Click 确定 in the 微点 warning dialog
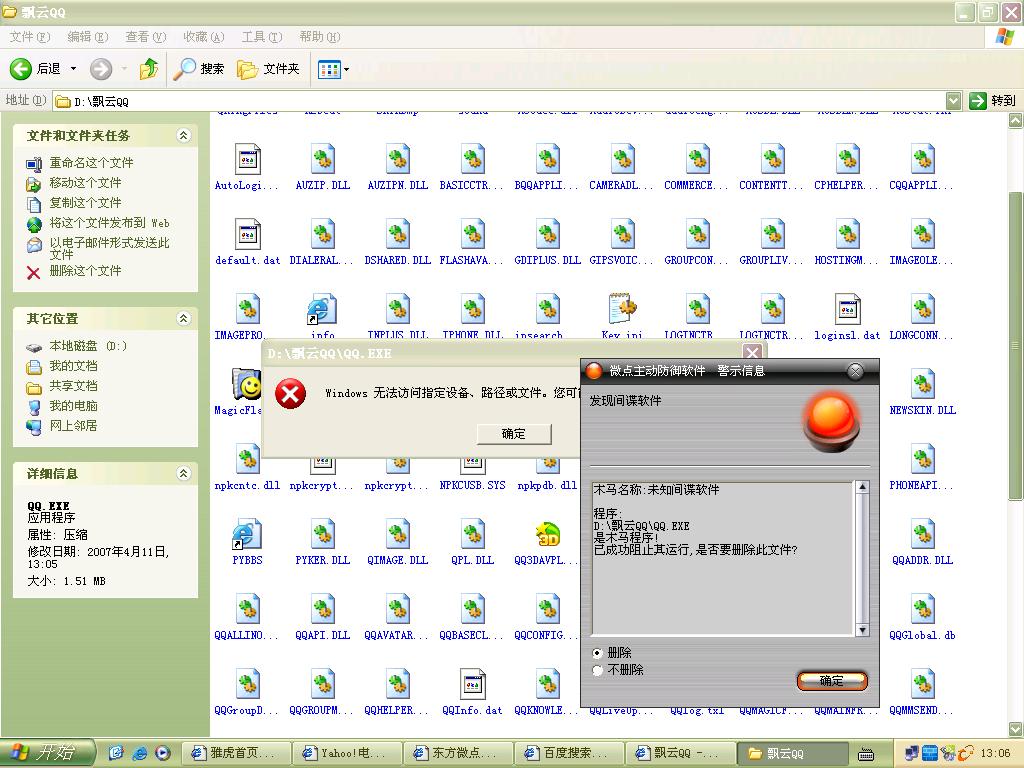Screen dimensions: 1024x768 [832, 681]
